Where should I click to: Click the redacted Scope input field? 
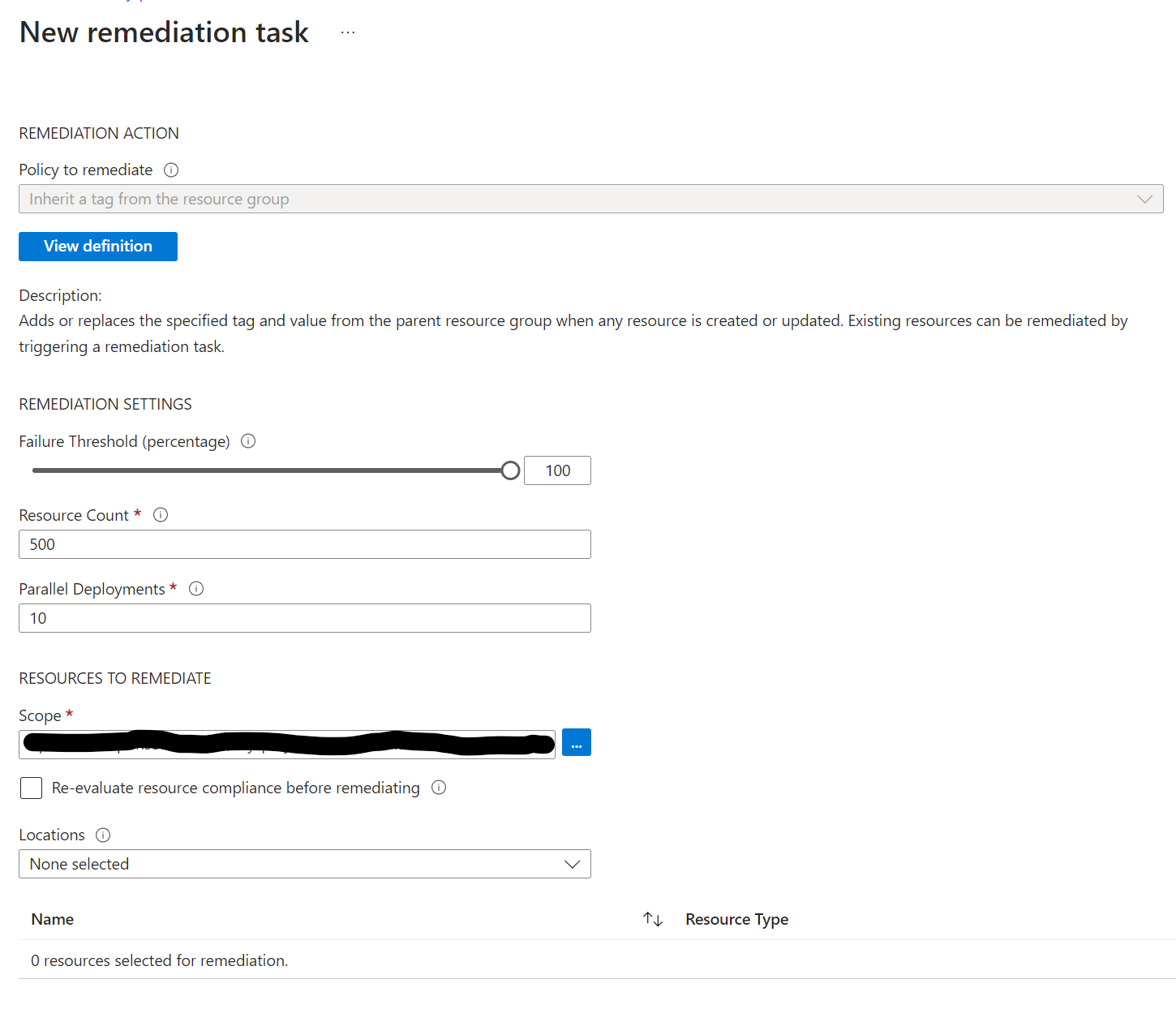287,744
